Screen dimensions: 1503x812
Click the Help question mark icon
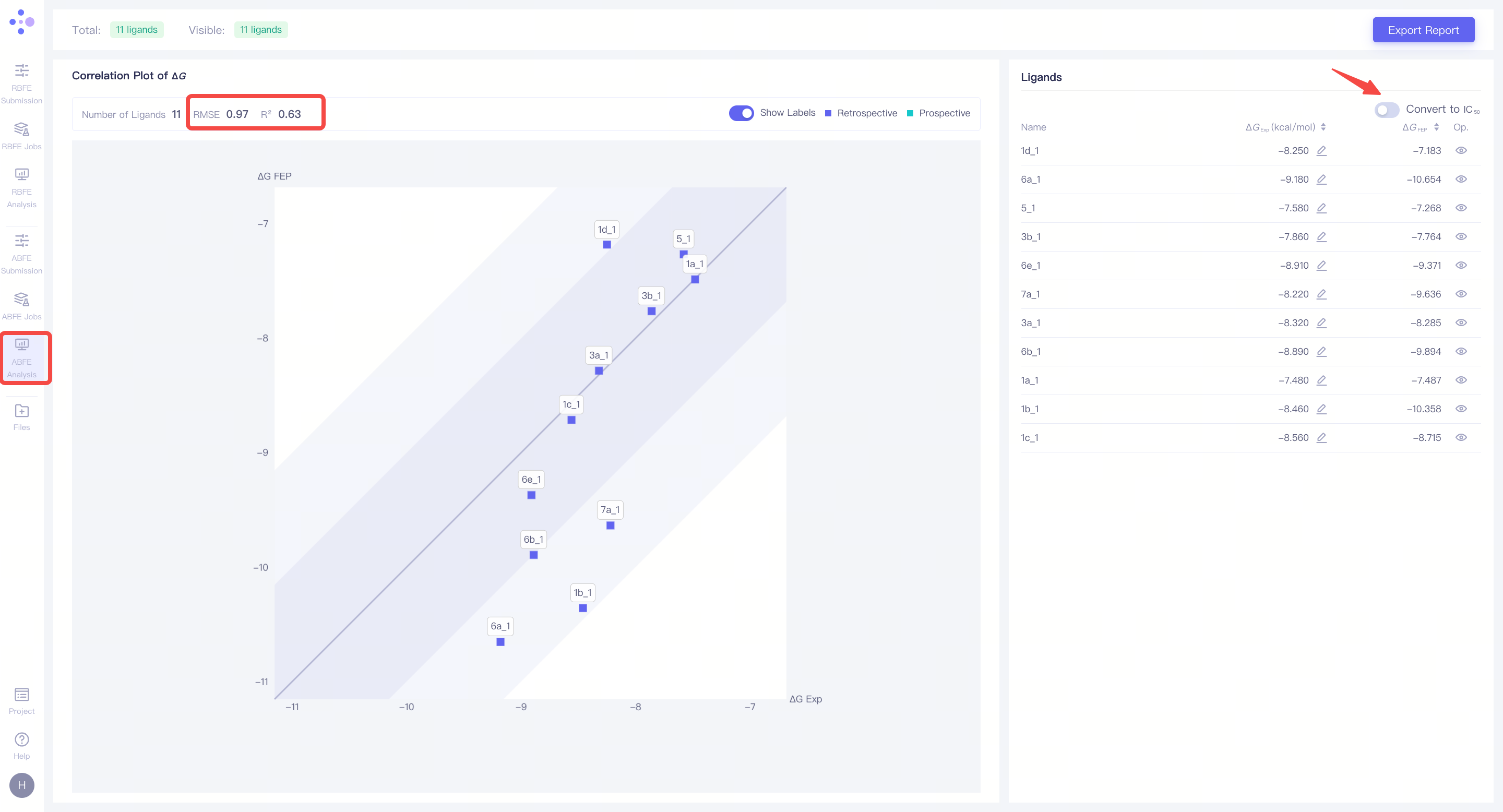point(21,739)
